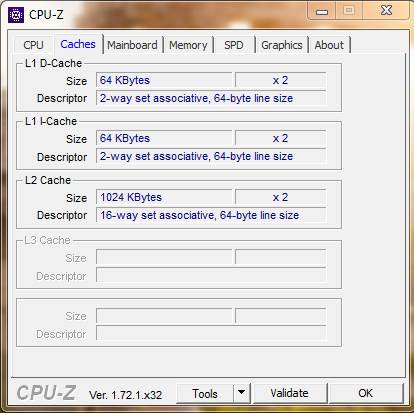414x413 pixels.
Task: Click the disabled maximize button
Action: (349, 11)
